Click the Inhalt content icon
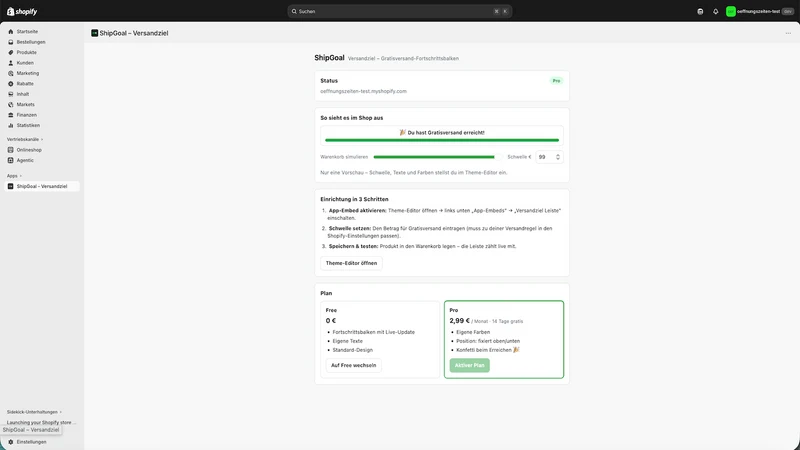The width and height of the screenshot is (800, 450). click(x=11, y=94)
